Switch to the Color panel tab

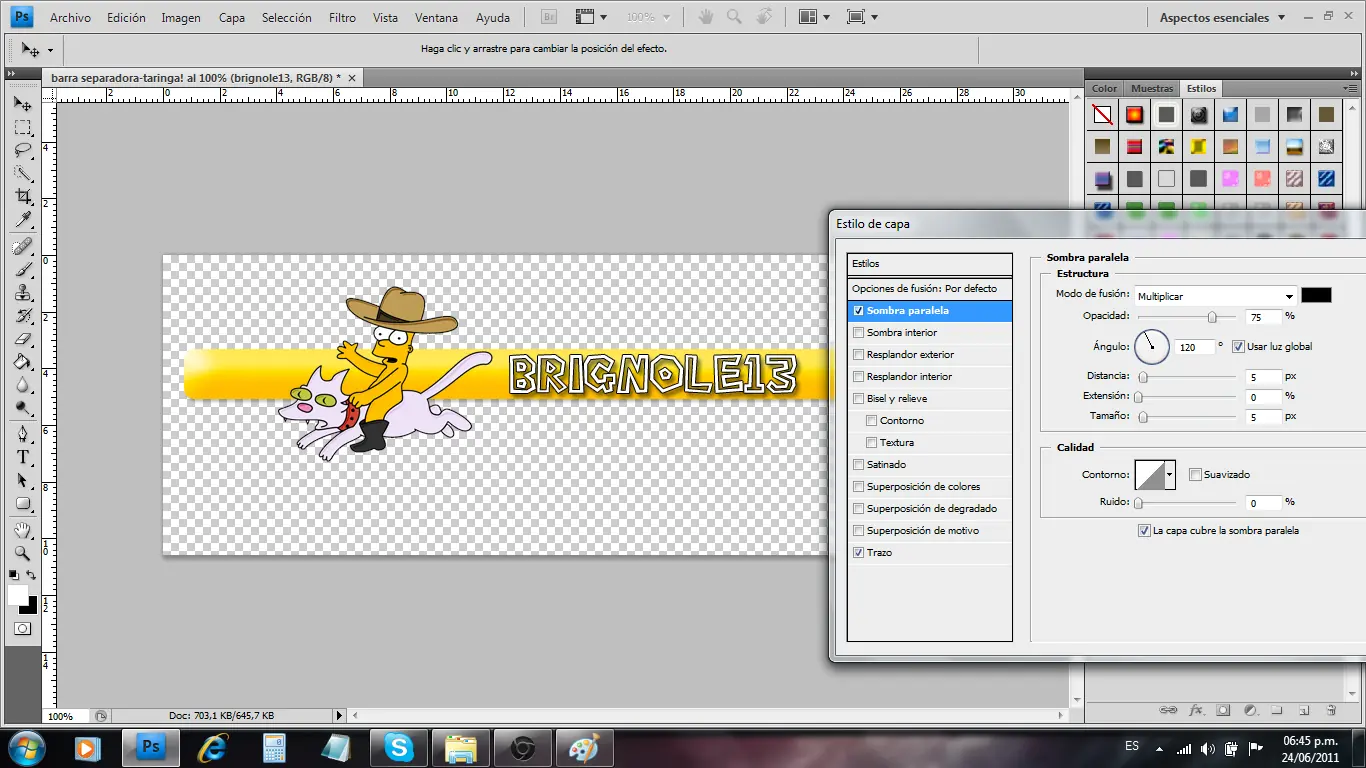[x=1105, y=89]
